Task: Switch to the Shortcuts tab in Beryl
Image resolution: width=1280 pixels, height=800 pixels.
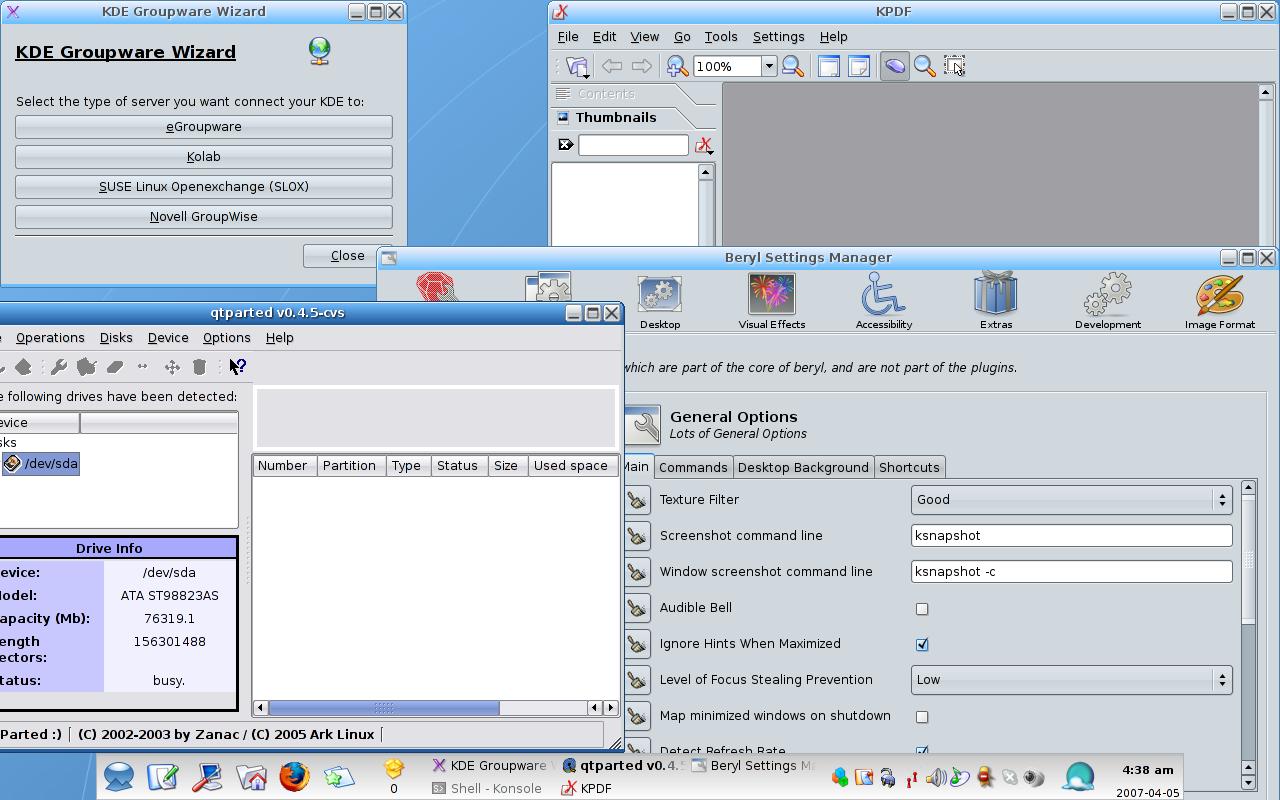Action: pos(909,468)
